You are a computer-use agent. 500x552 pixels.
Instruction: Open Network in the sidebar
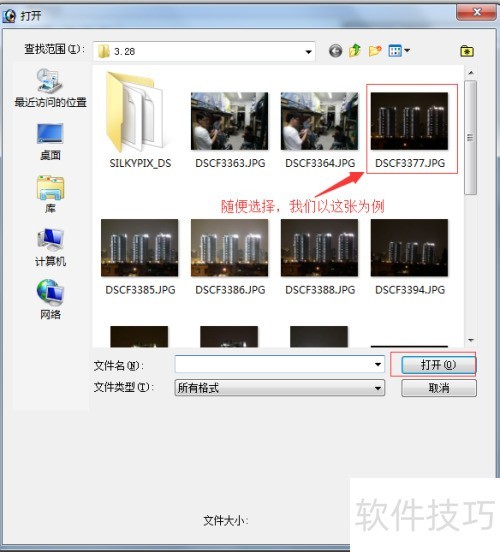pyautogui.click(x=50, y=300)
